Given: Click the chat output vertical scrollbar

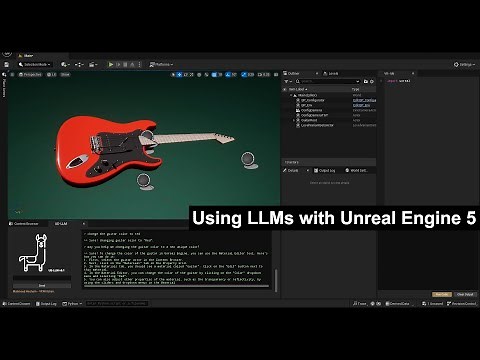Looking at the screenshot, I should pos(276,281).
